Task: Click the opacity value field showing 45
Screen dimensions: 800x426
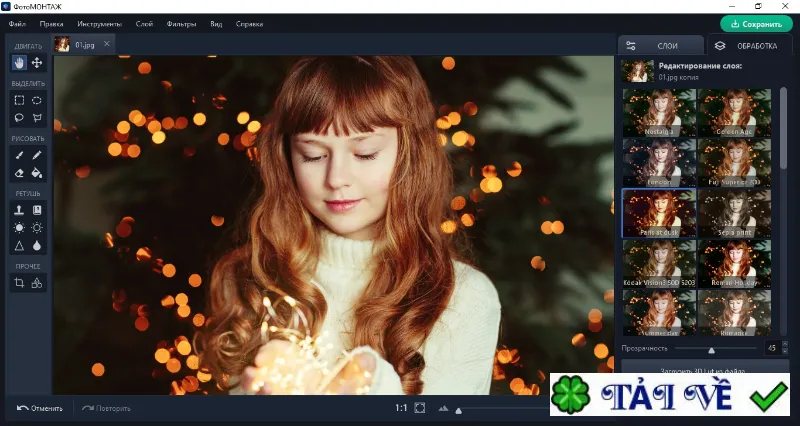Action: [772, 348]
